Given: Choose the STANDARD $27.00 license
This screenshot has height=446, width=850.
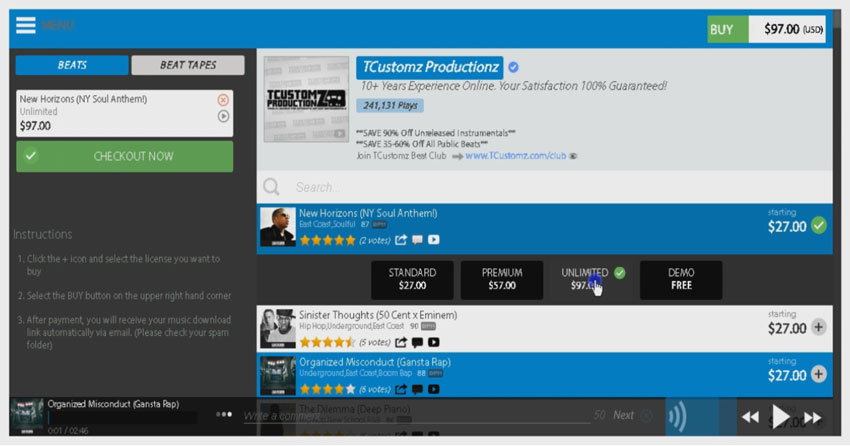Looking at the screenshot, I should point(412,280).
